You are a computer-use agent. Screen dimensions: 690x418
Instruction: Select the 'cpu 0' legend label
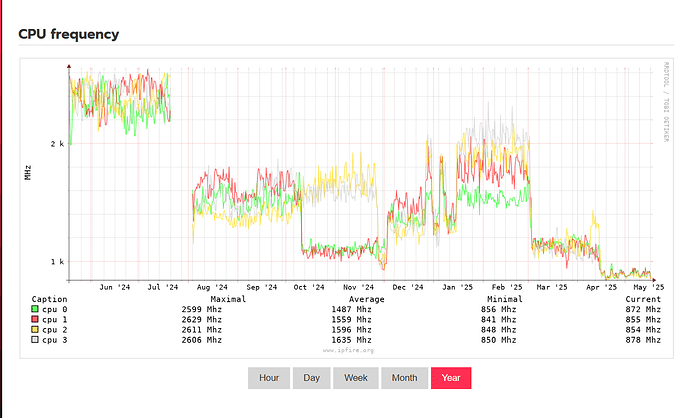coord(55,309)
